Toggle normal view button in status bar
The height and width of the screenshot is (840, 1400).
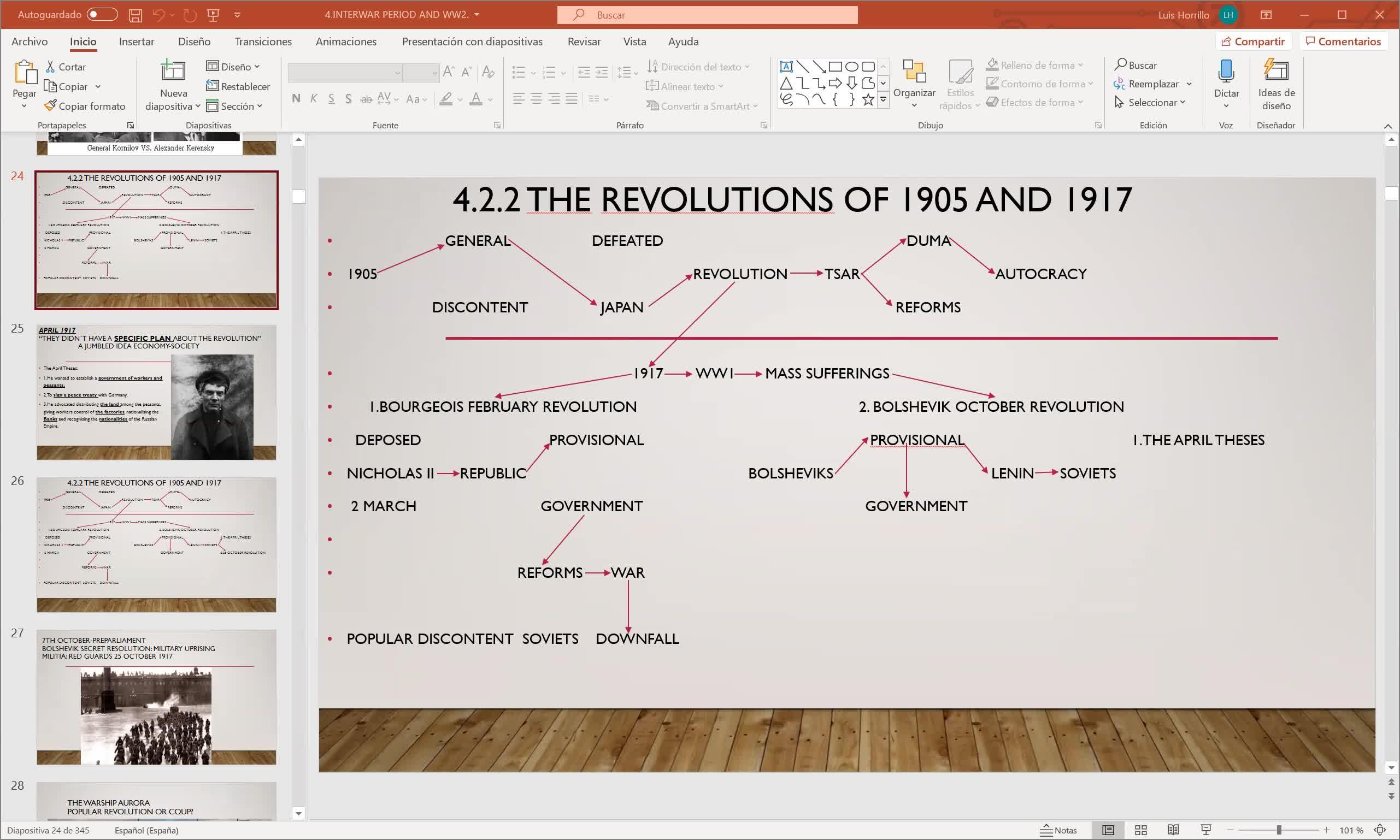(1108, 830)
